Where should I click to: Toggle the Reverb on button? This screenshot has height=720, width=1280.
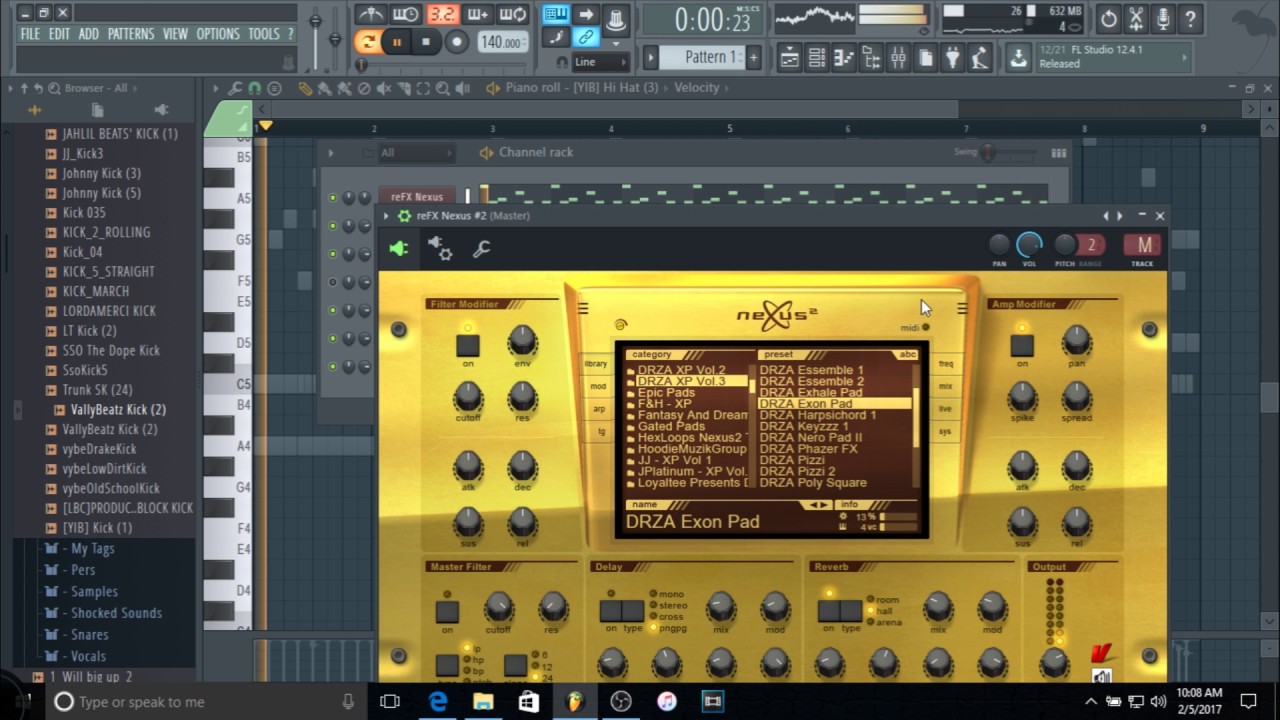pyautogui.click(x=828, y=611)
